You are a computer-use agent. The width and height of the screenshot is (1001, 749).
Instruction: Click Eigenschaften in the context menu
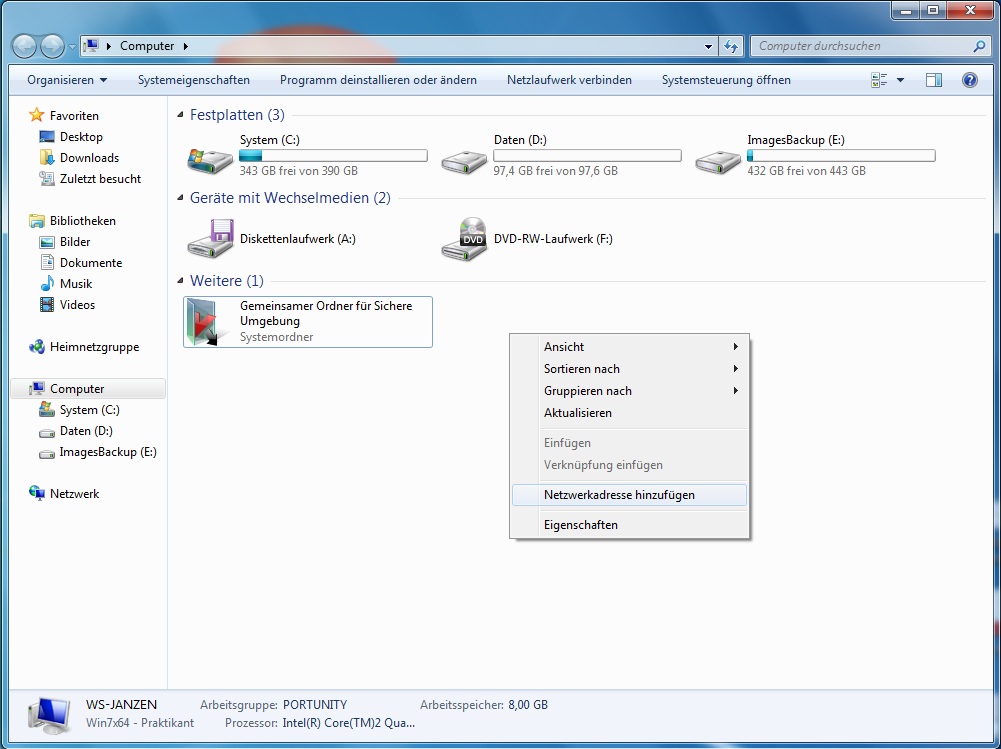pos(581,525)
